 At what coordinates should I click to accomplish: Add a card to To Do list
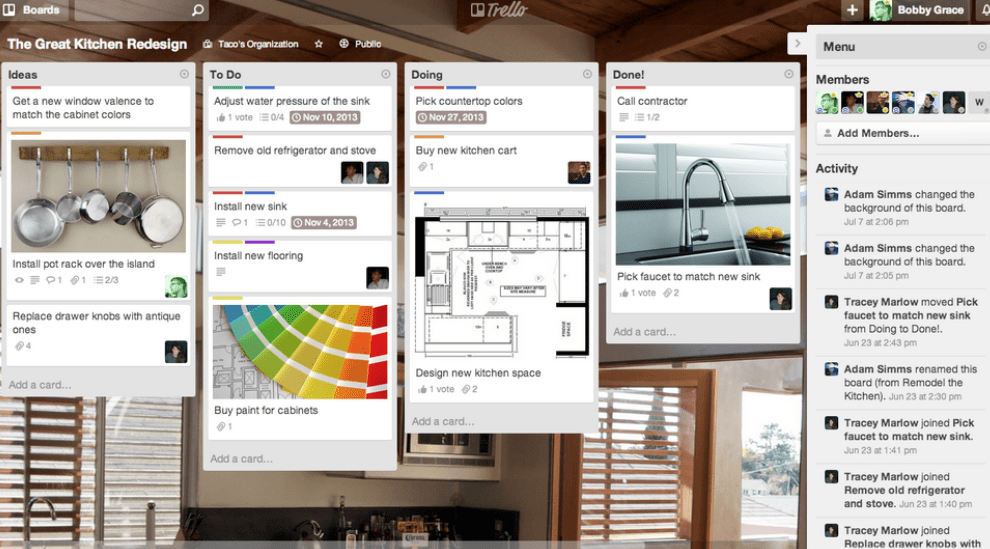(242, 459)
